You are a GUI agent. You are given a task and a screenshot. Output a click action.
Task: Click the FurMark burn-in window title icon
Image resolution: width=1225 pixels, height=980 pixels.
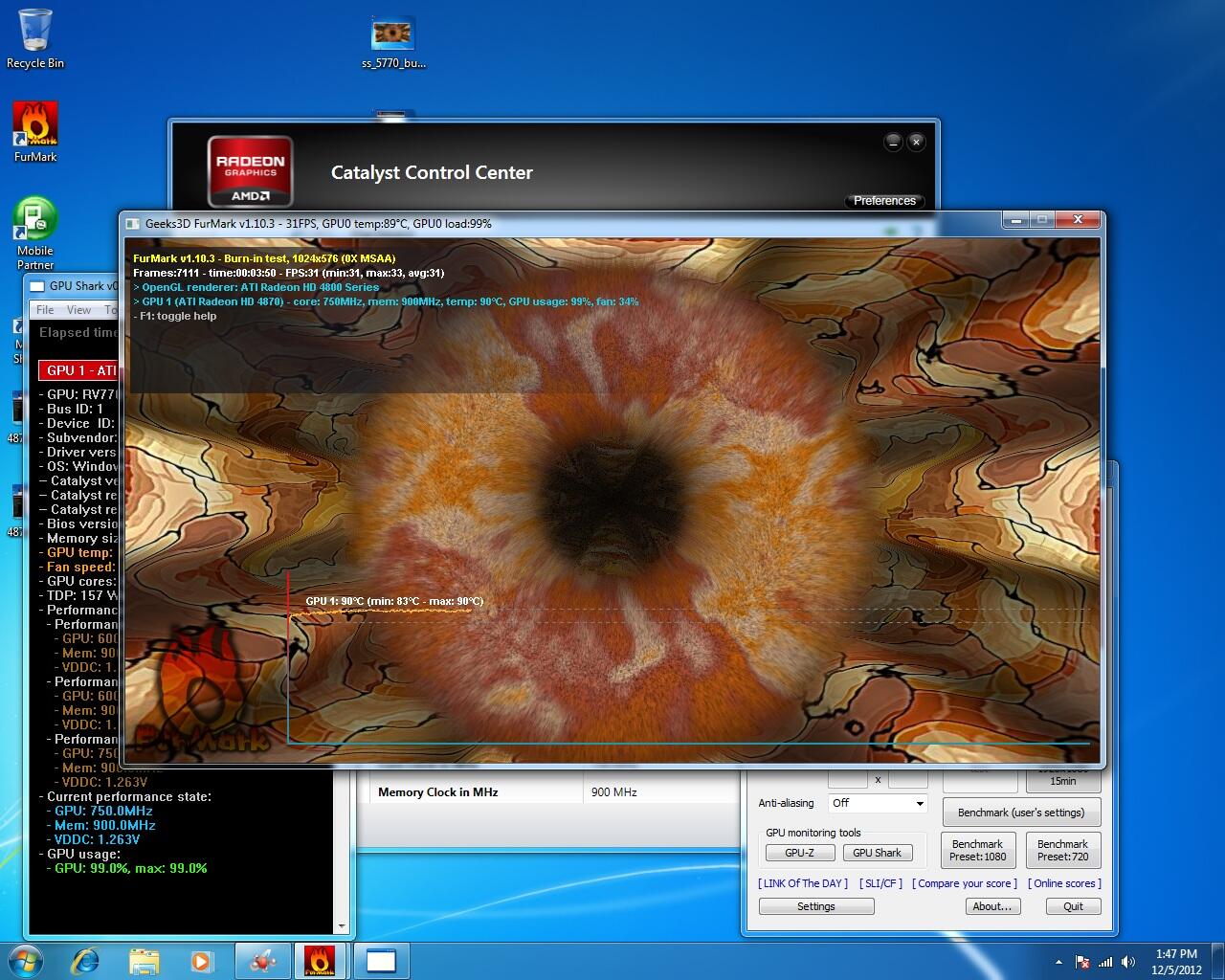point(133,223)
